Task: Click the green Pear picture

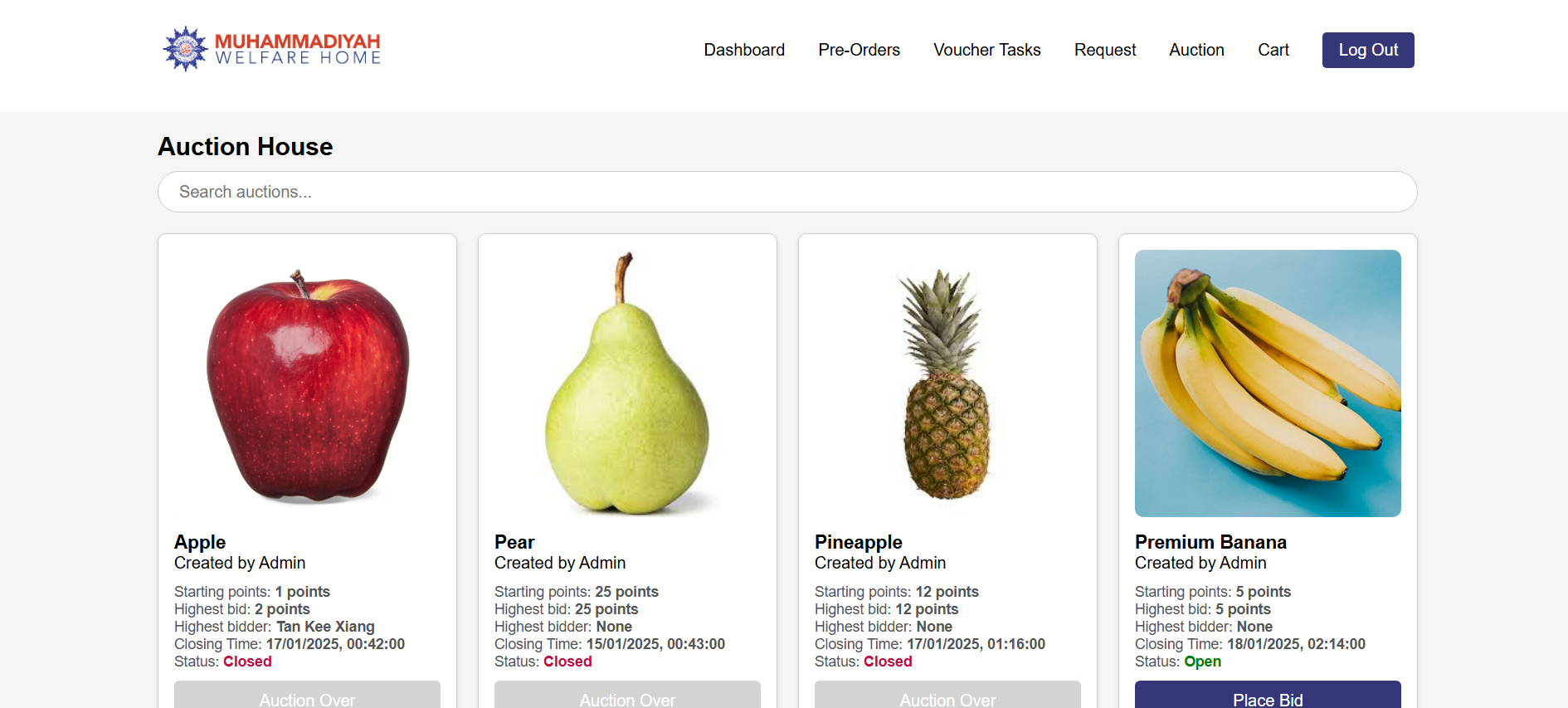Action: point(627,383)
